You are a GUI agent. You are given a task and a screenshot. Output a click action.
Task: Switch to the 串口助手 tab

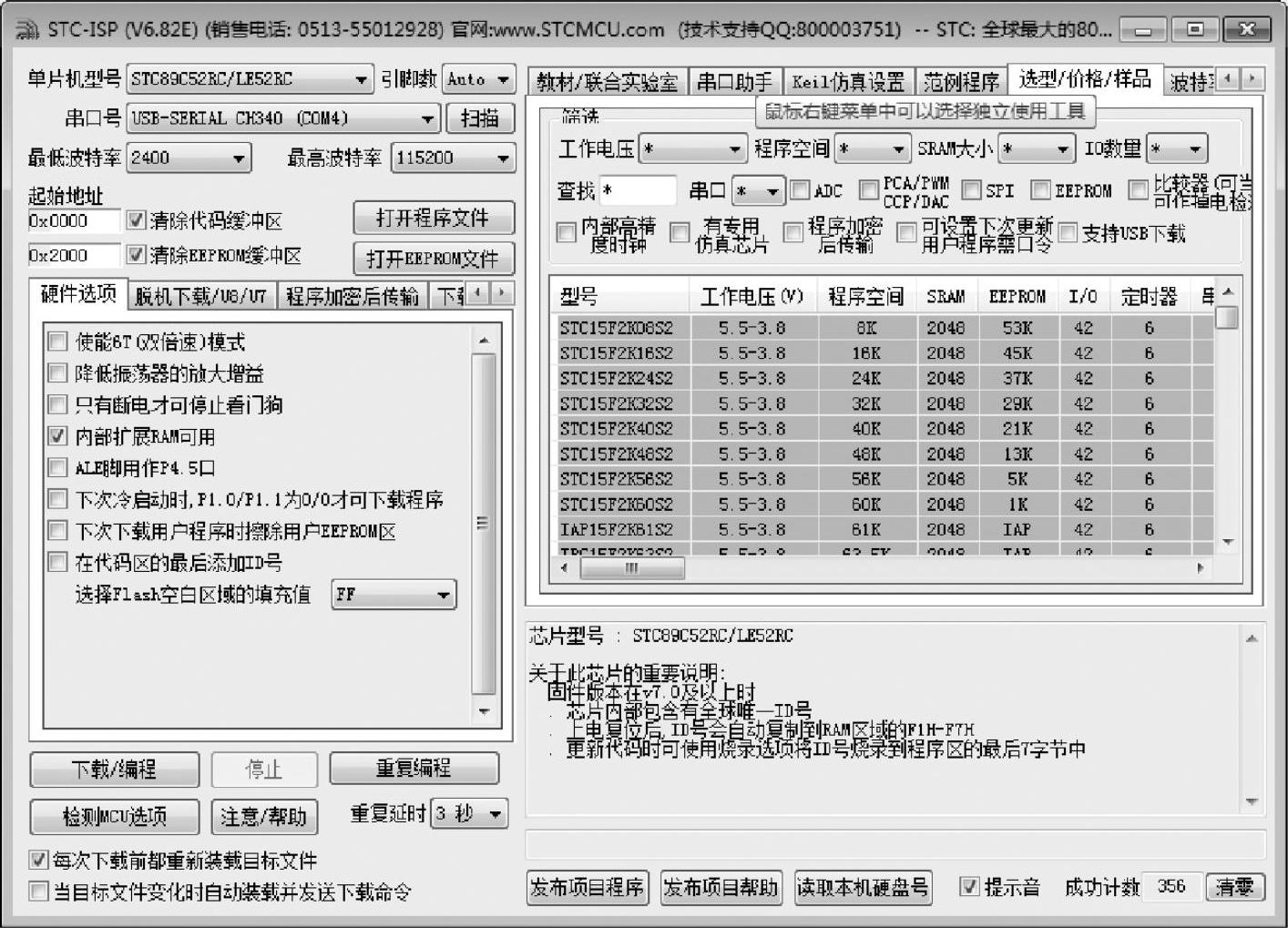(x=735, y=83)
